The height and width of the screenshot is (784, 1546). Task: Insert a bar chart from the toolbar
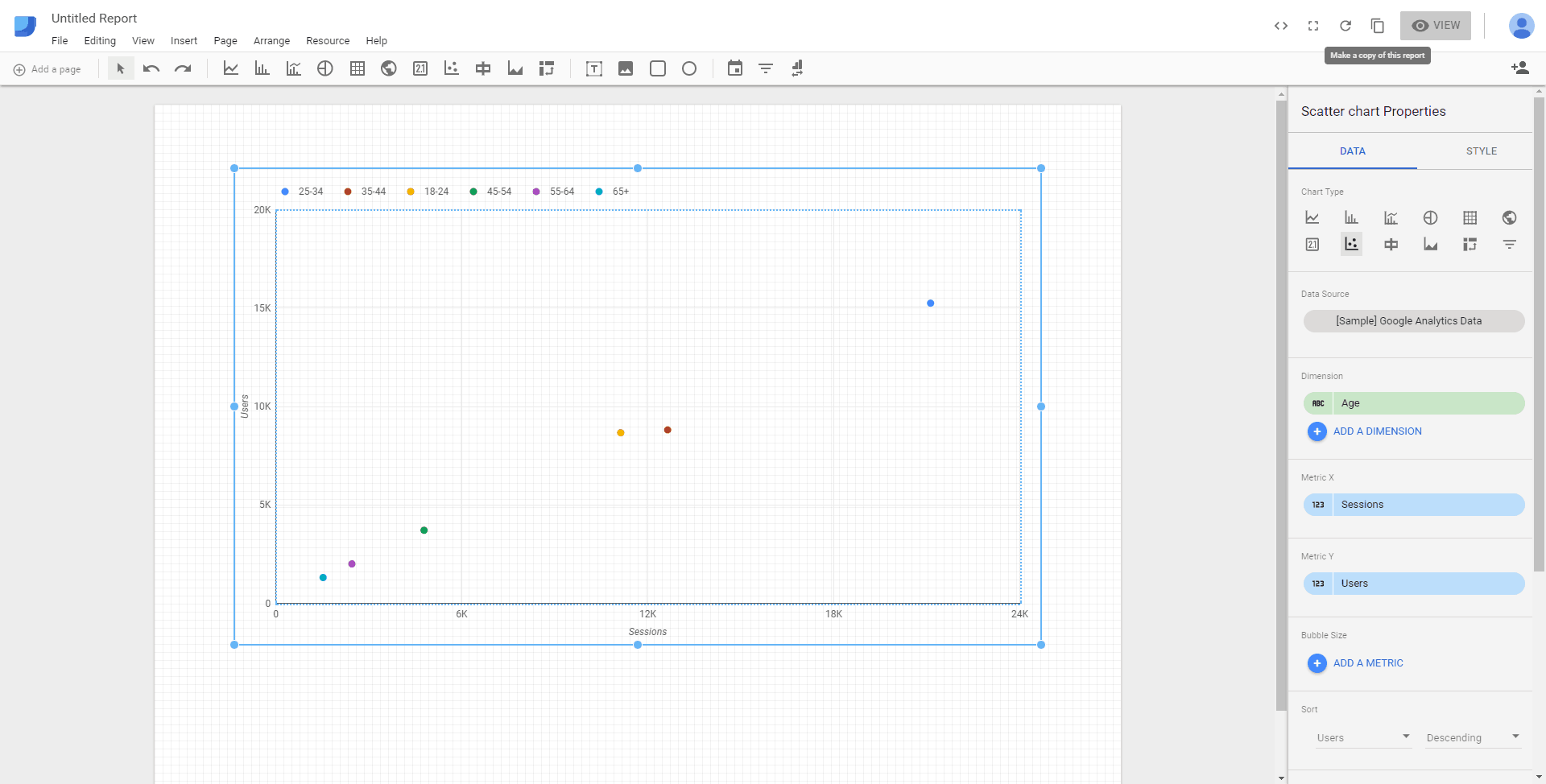coord(261,68)
